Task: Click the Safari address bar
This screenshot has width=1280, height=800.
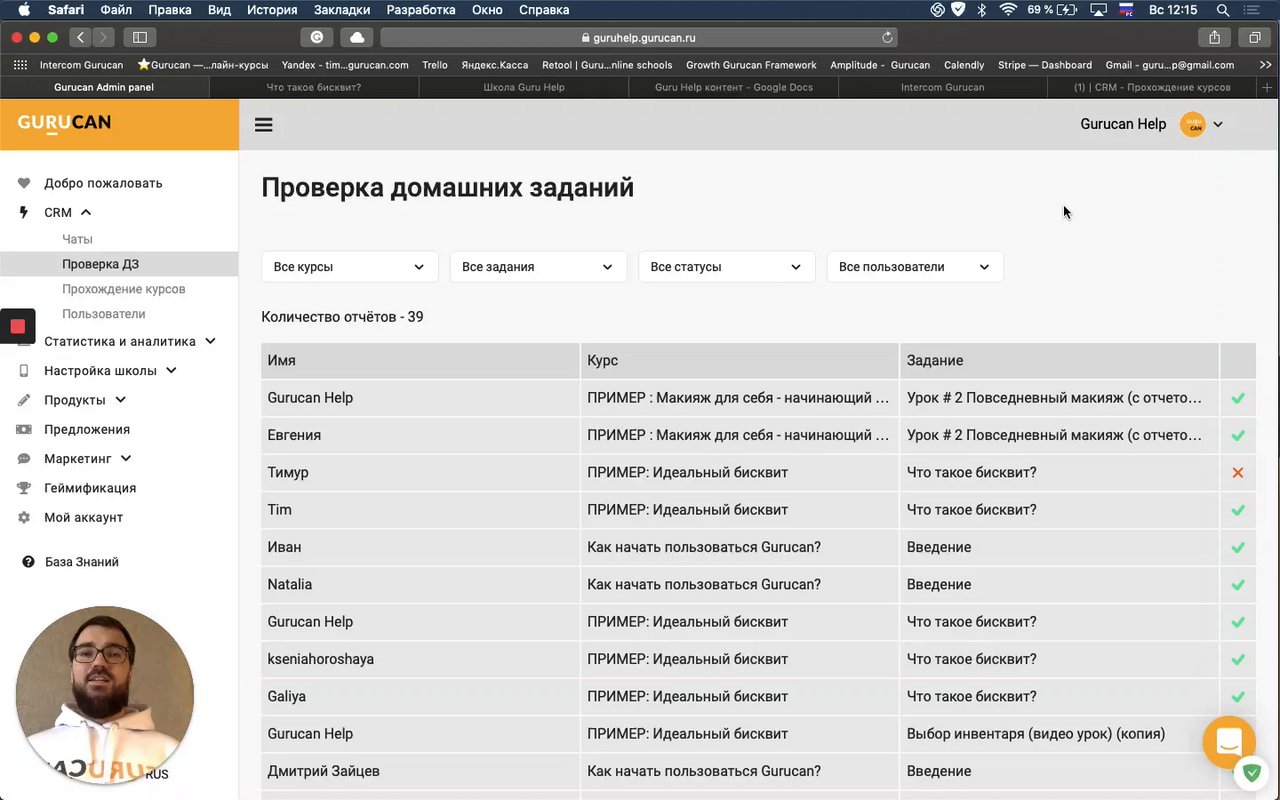Action: click(638, 37)
